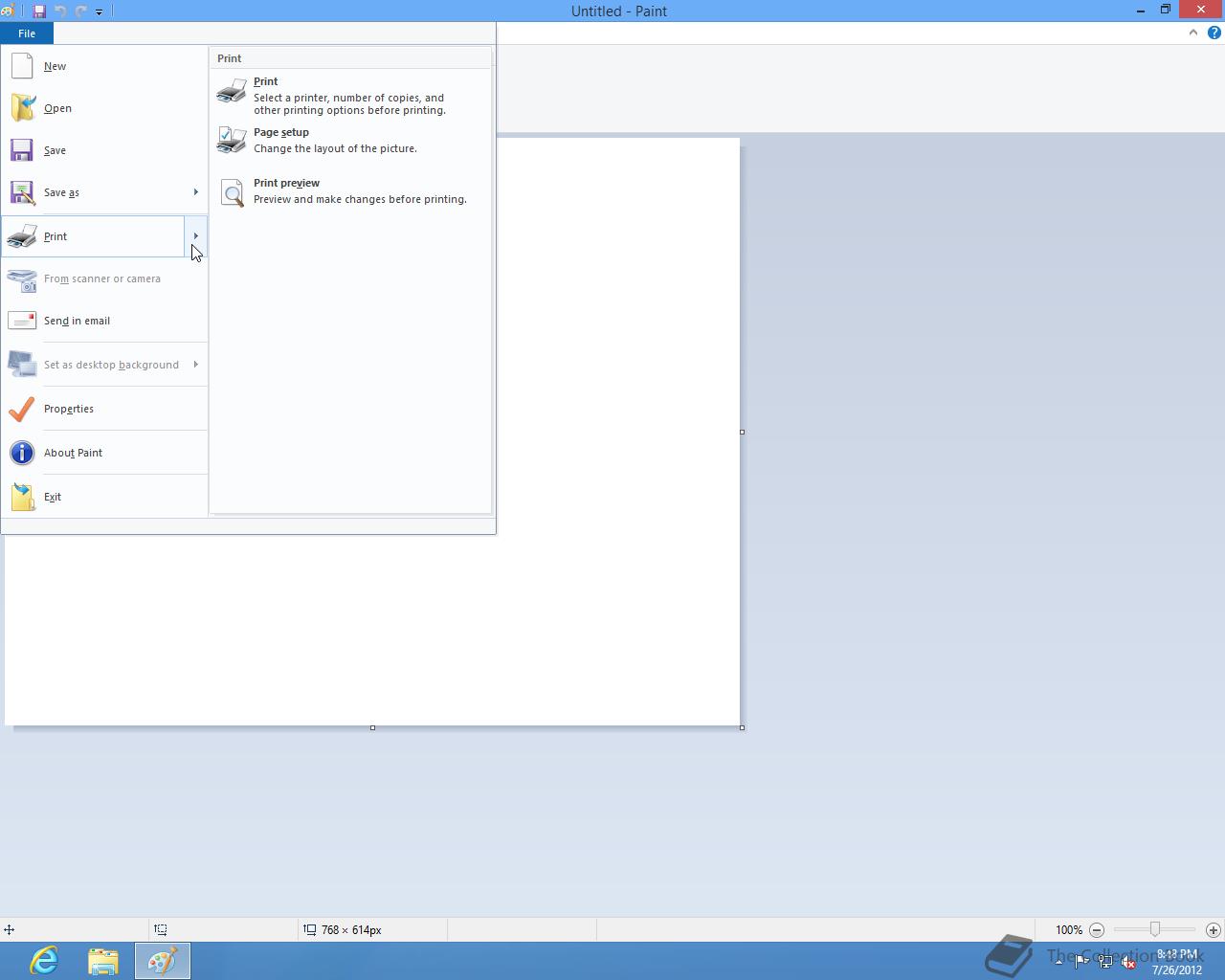Viewport: 1225px width, 980px height.
Task: Click the Paint app icon in title bar
Action: (x=8, y=11)
